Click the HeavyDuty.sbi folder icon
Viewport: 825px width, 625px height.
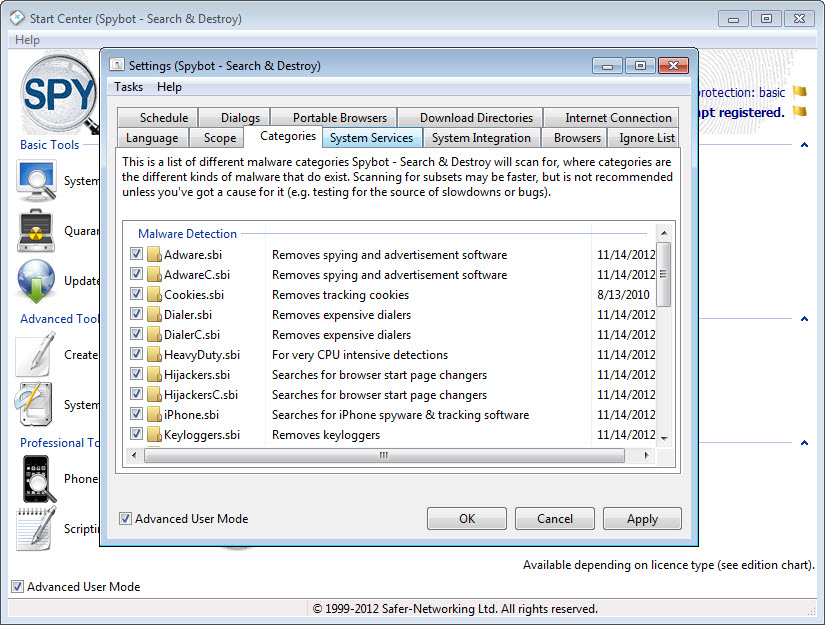(x=154, y=355)
